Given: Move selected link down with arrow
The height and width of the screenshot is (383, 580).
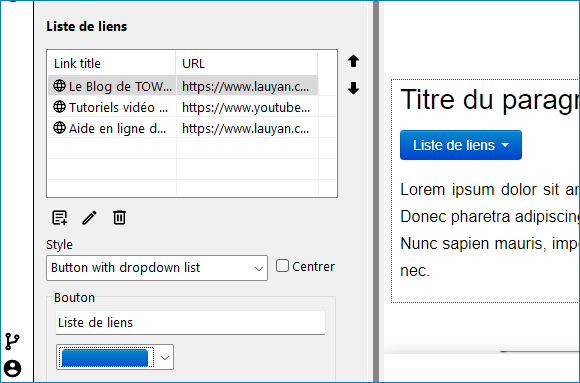Looking at the screenshot, I should pos(353,88).
